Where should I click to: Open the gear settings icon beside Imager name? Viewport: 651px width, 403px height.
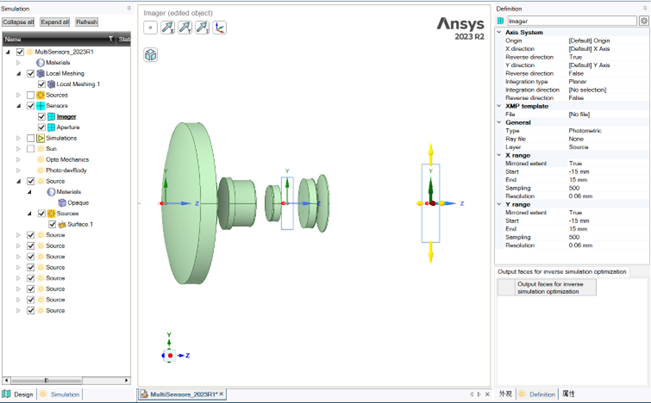(644, 21)
